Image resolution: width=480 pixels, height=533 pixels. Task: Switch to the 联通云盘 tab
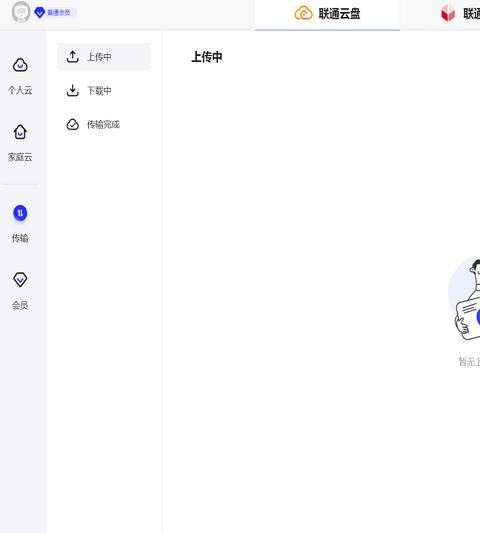click(327, 14)
